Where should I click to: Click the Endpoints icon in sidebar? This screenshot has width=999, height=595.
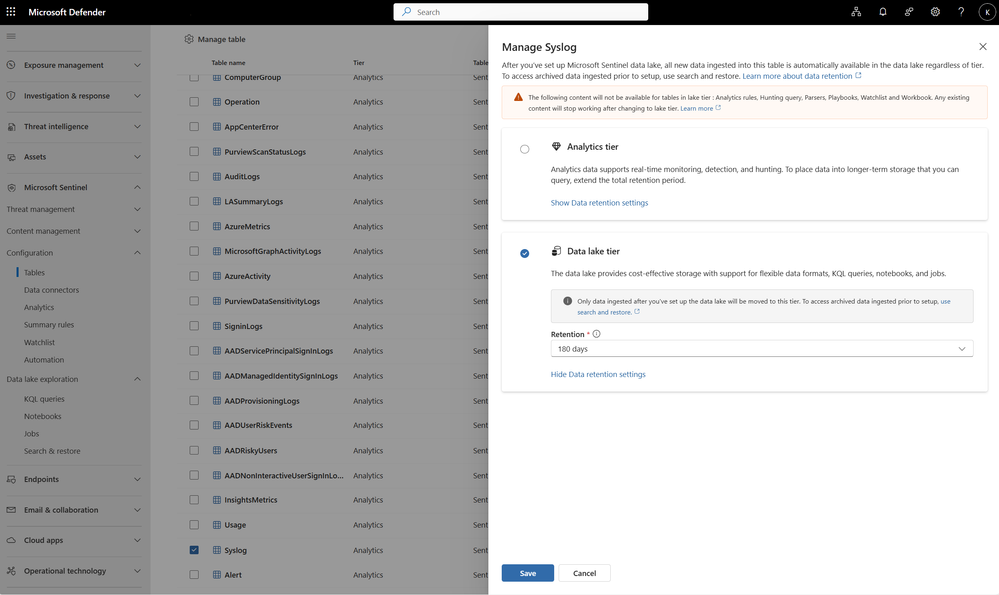click(11, 479)
